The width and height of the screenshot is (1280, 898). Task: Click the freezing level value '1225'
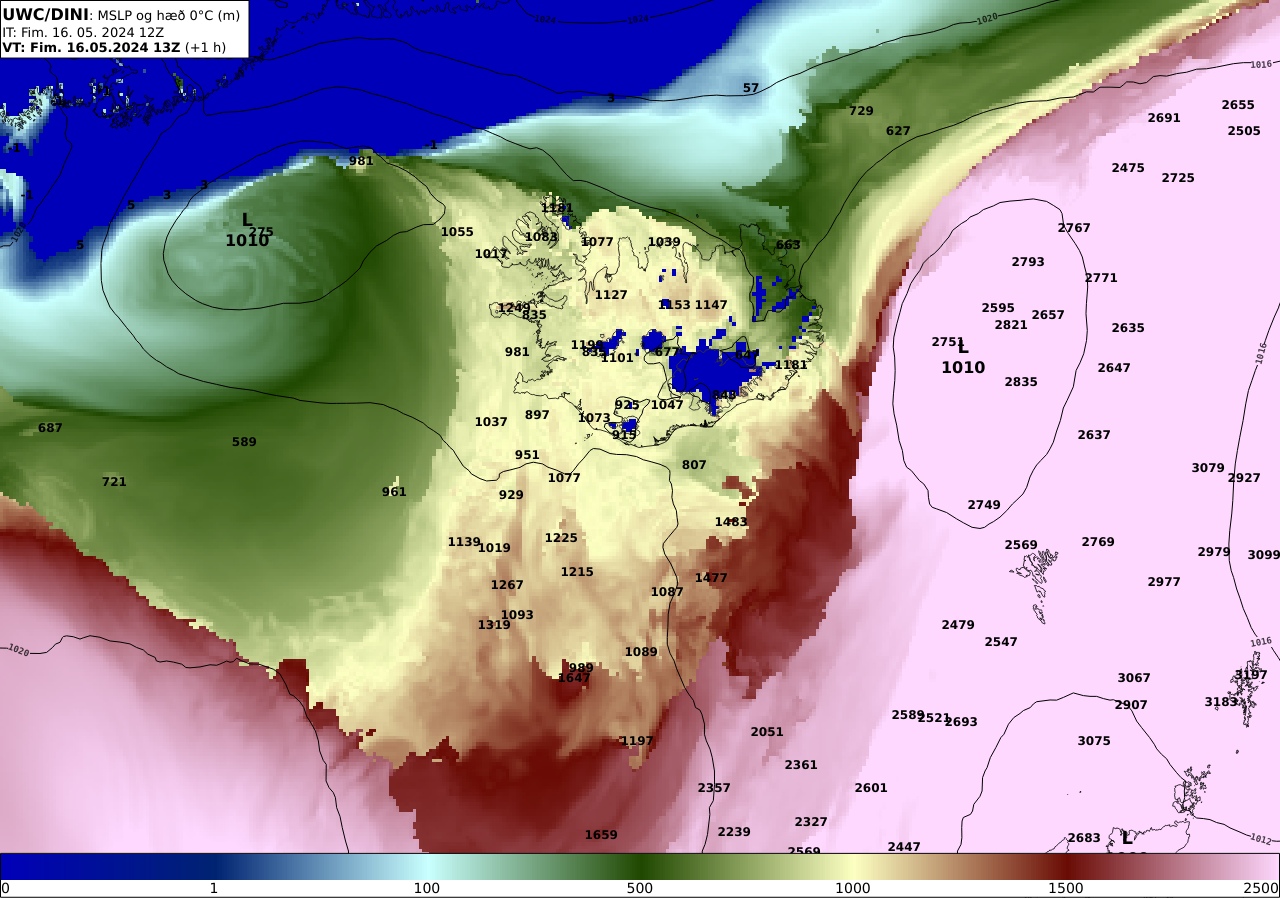[561, 538]
